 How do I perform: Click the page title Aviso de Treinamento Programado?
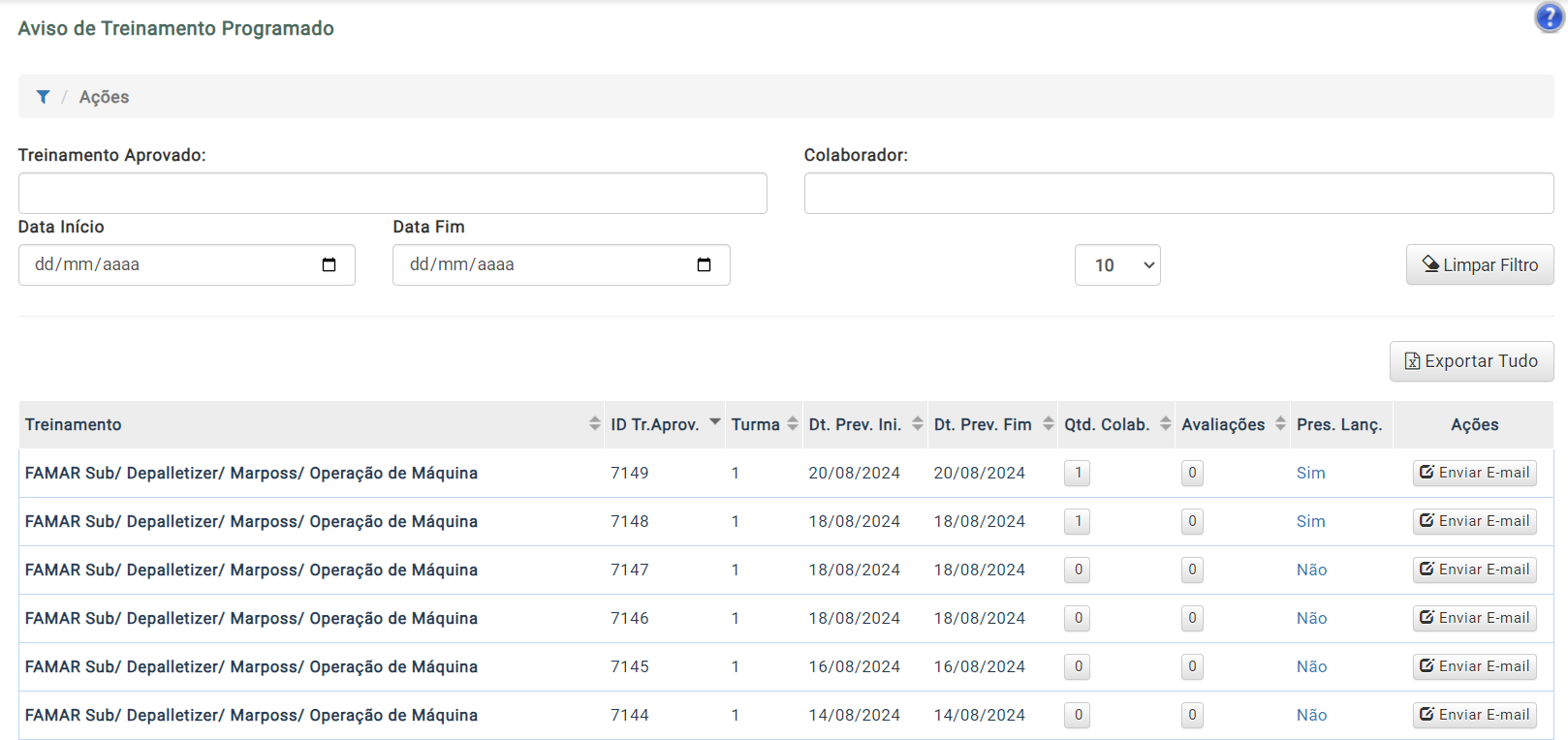point(175,28)
